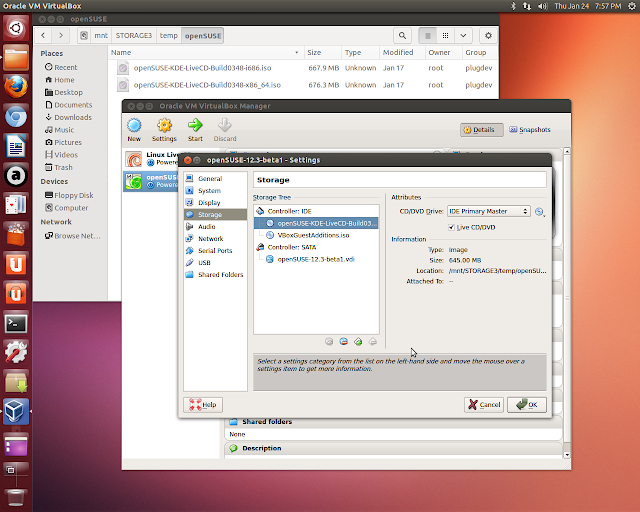This screenshot has height=512, width=640.
Task: Switch to the Details view
Action: pyautogui.click(x=482, y=130)
